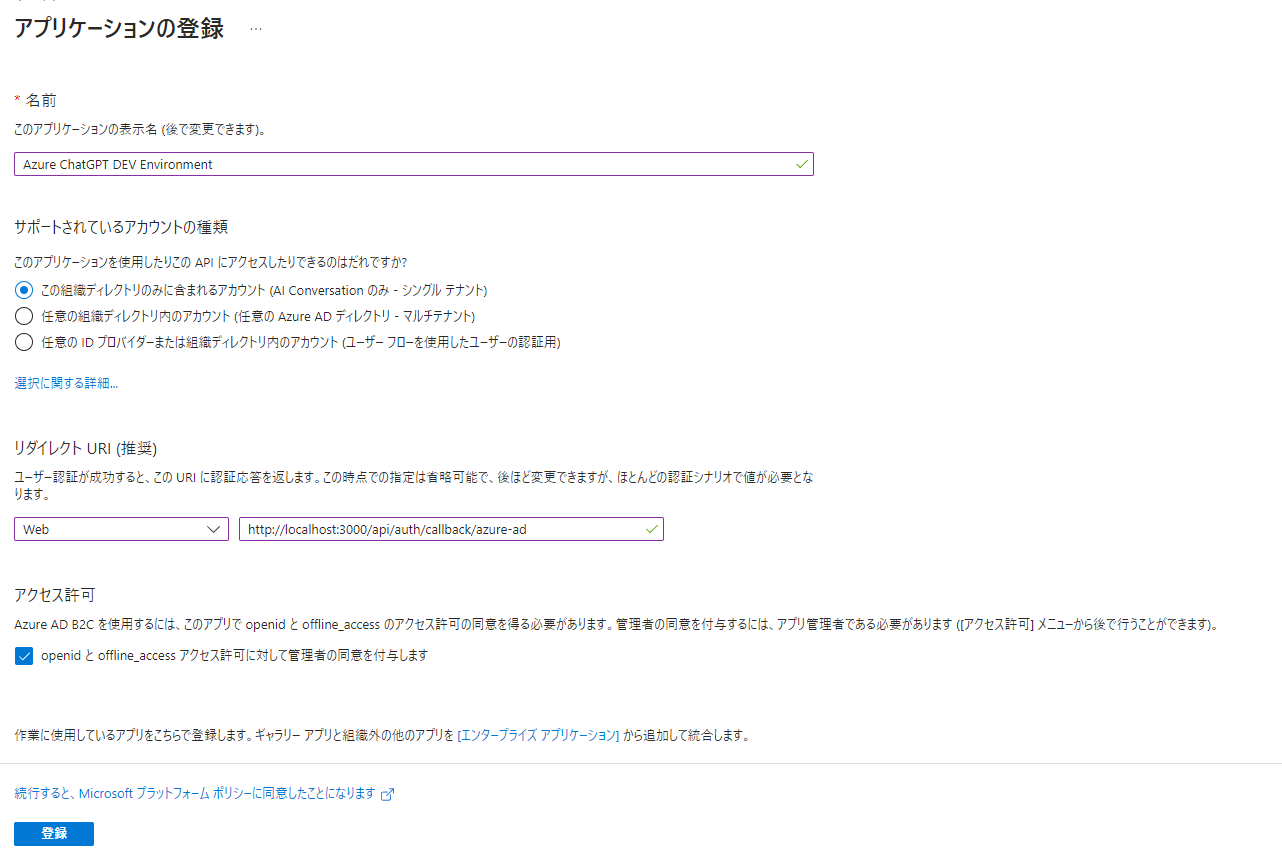This screenshot has height=859, width=1282.
Task: Click the external link icon after policy link
Action: point(388,794)
